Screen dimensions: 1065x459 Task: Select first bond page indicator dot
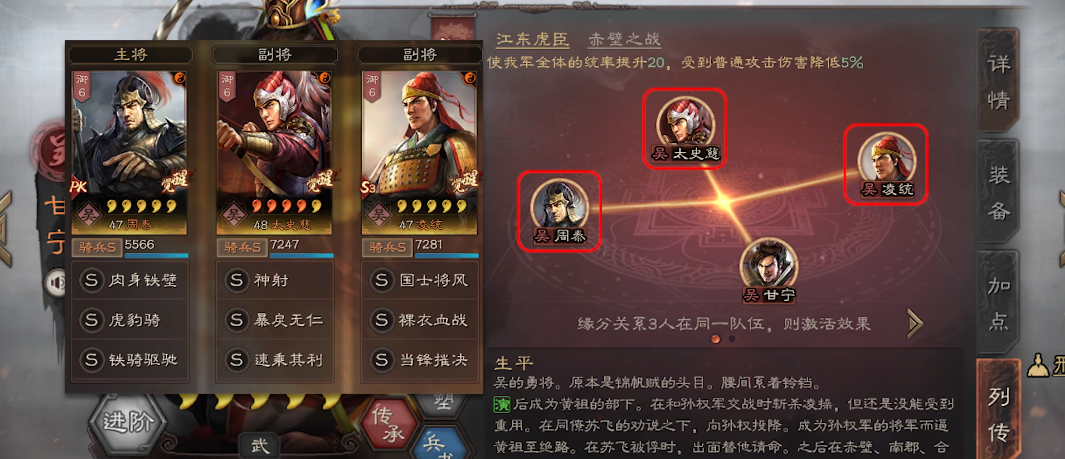(x=715, y=338)
